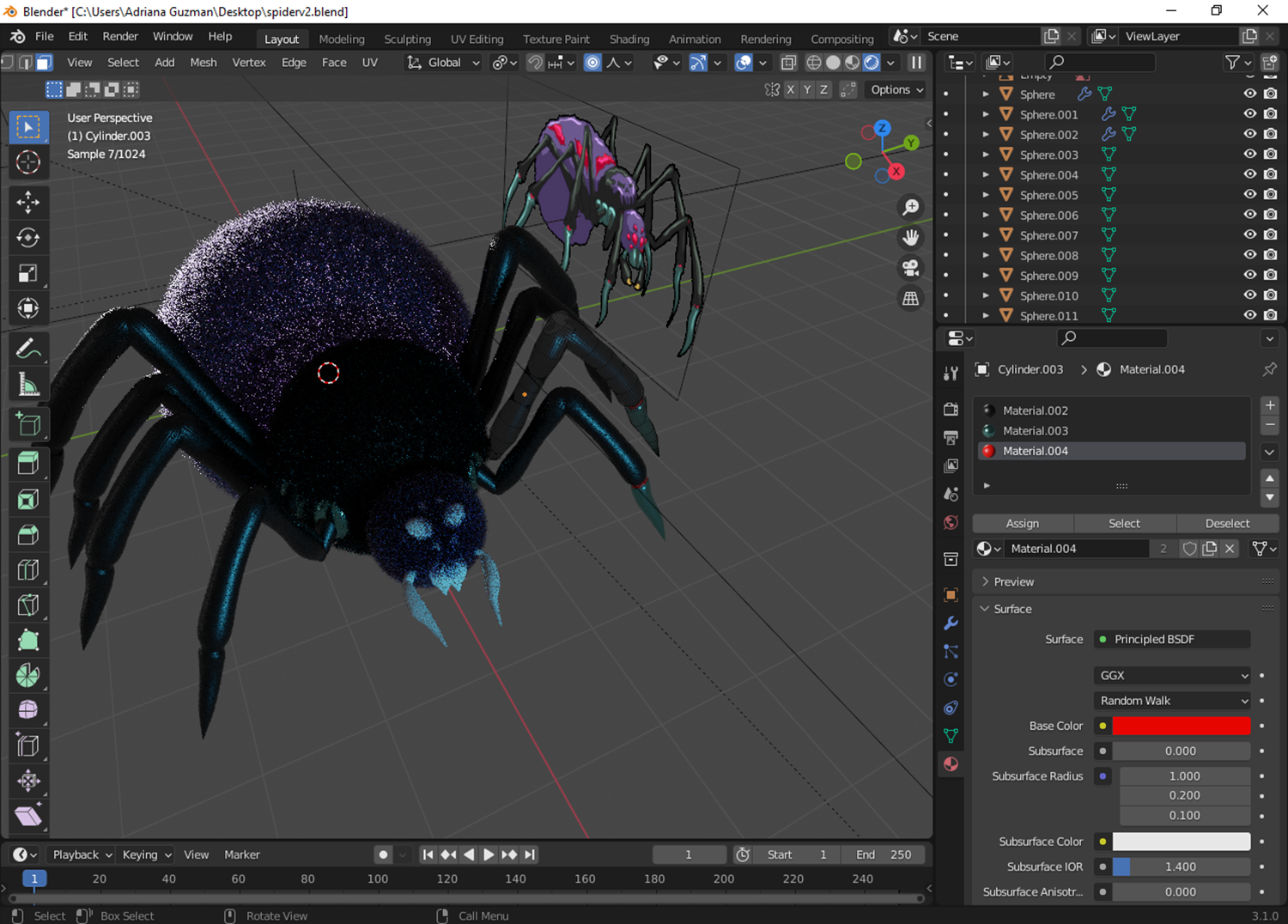
Task: Select the Cursor tool in toolbar
Action: [27, 162]
